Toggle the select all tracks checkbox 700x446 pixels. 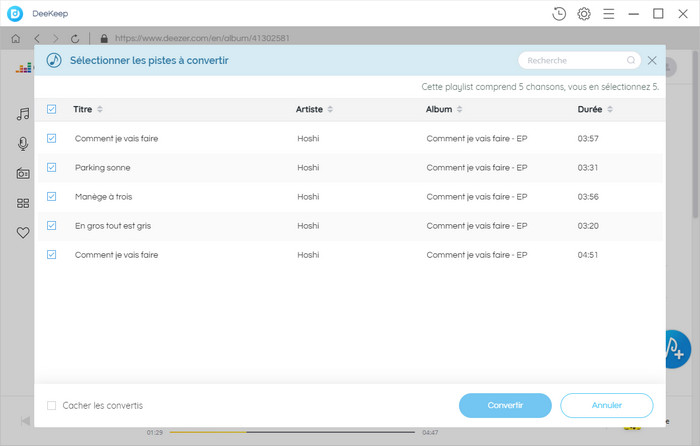pyautogui.click(x=52, y=109)
